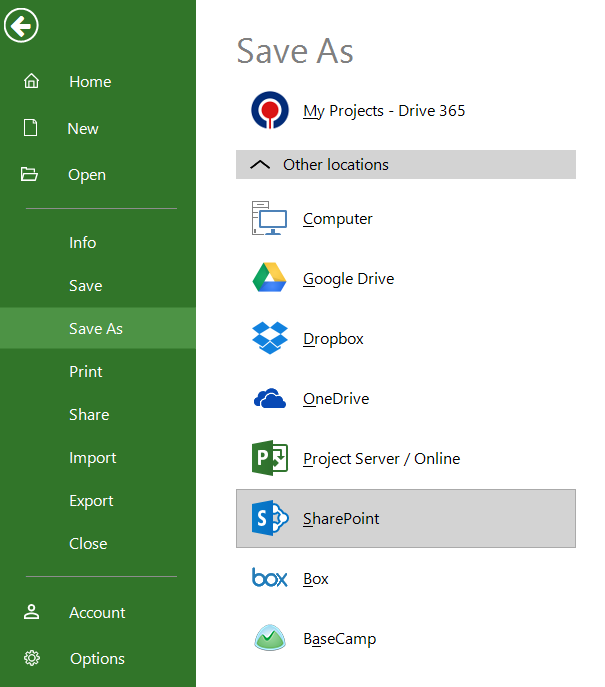This screenshot has width=605, height=687.
Task: Open the Share page
Action: coord(89,414)
